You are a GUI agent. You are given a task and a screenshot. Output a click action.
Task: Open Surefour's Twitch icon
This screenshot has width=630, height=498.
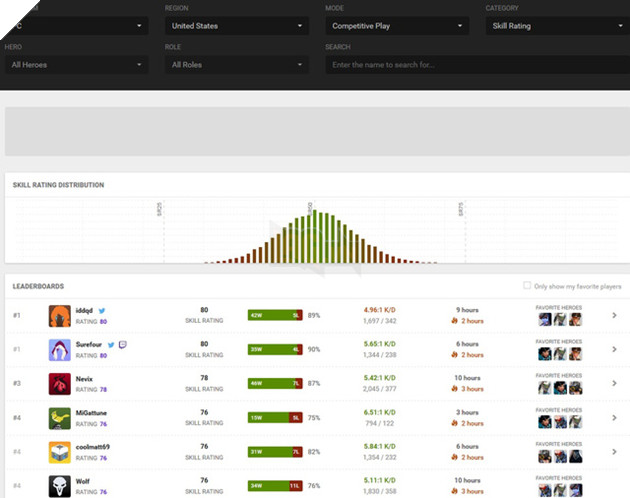[x=123, y=345]
